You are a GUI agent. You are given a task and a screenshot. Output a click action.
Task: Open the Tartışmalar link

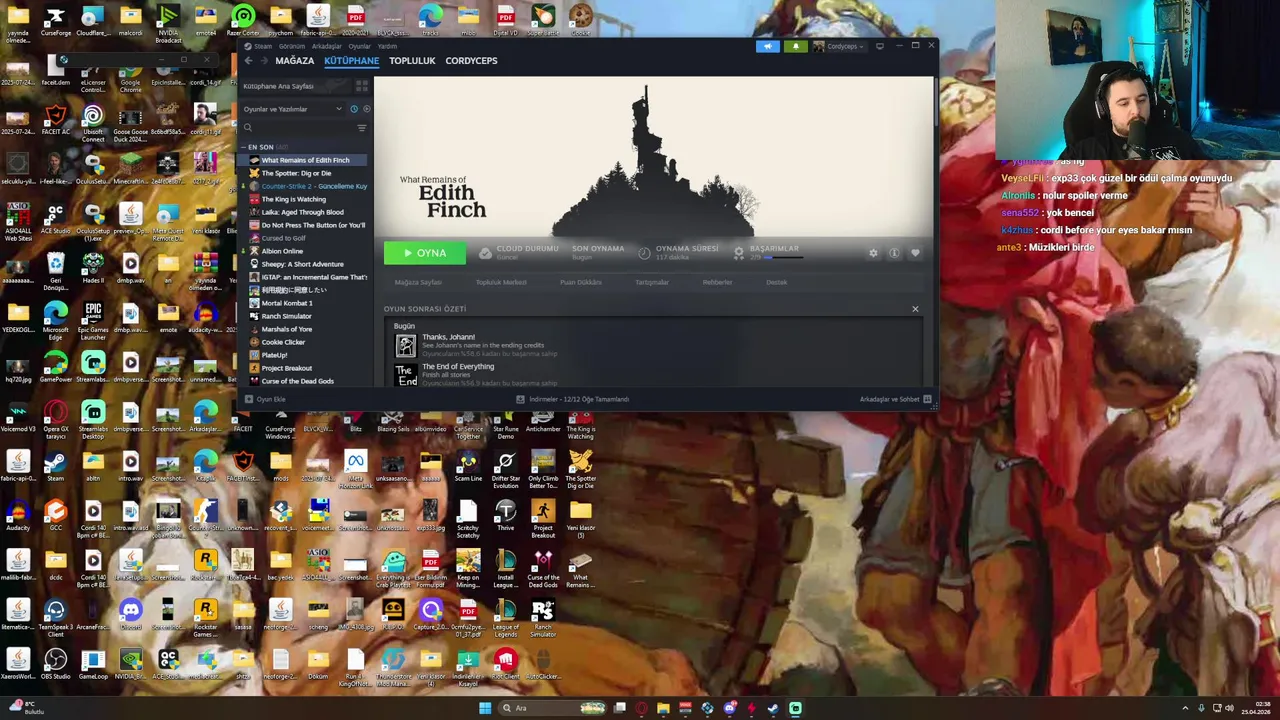[x=652, y=282]
